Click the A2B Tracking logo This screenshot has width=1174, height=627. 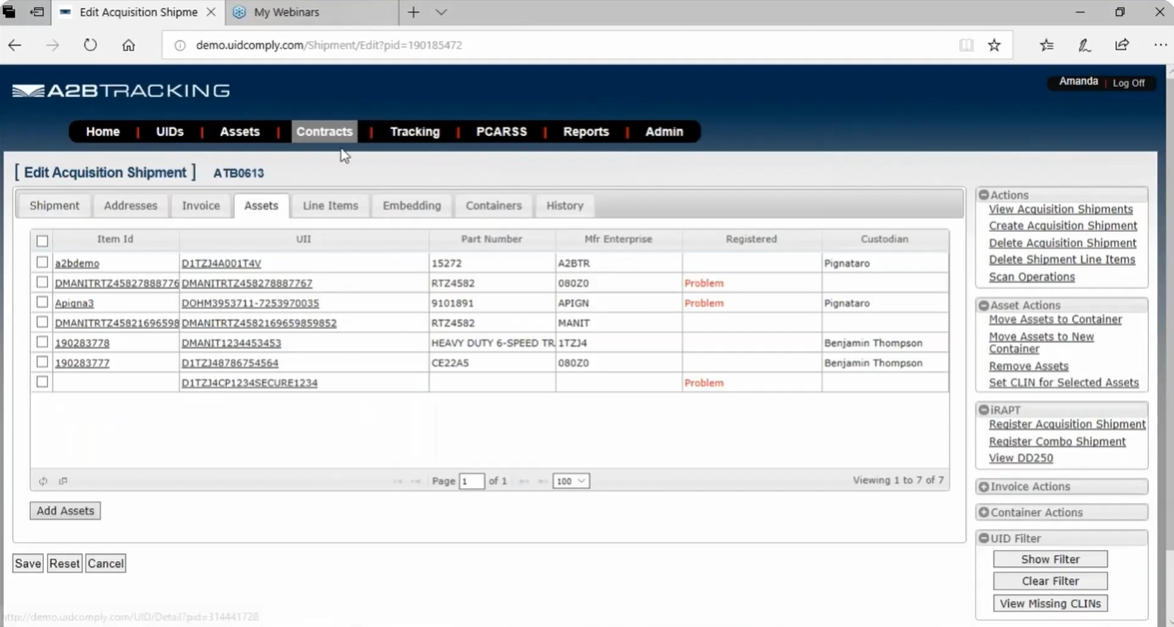119,89
